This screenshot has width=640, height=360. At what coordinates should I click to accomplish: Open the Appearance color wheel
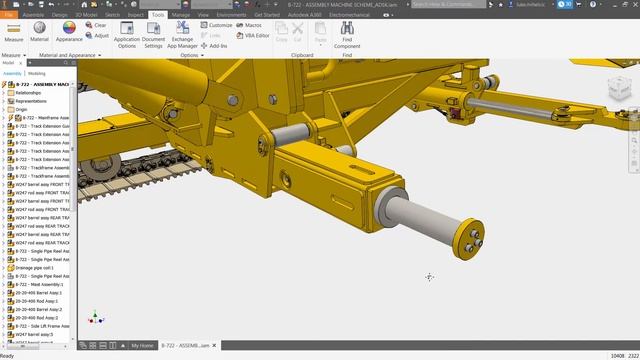click(x=69, y=32)
